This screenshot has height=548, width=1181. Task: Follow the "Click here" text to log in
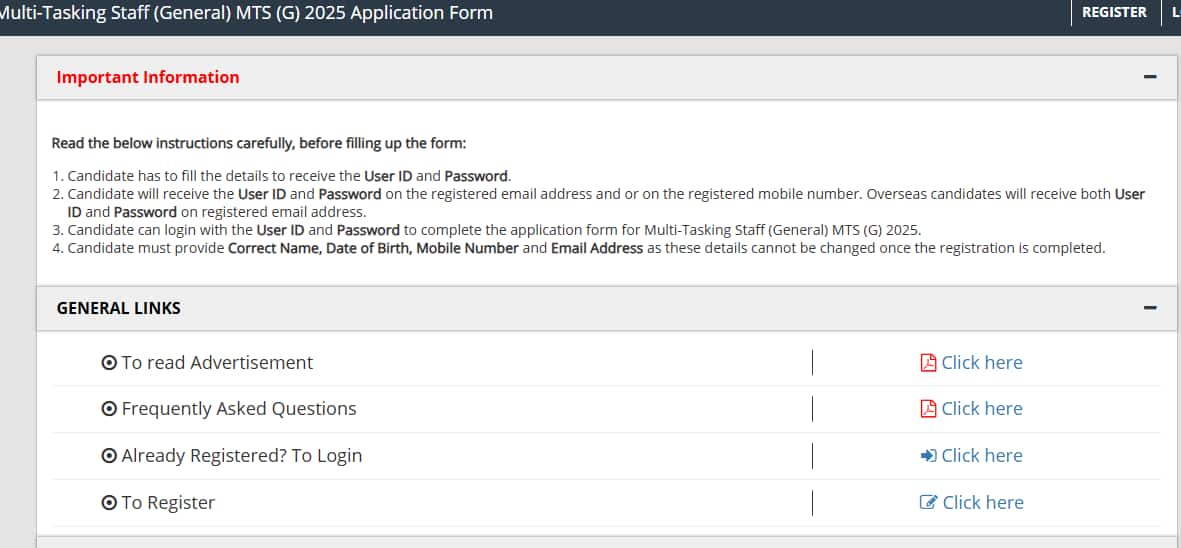pyautogui.click(x=982, y=455)
